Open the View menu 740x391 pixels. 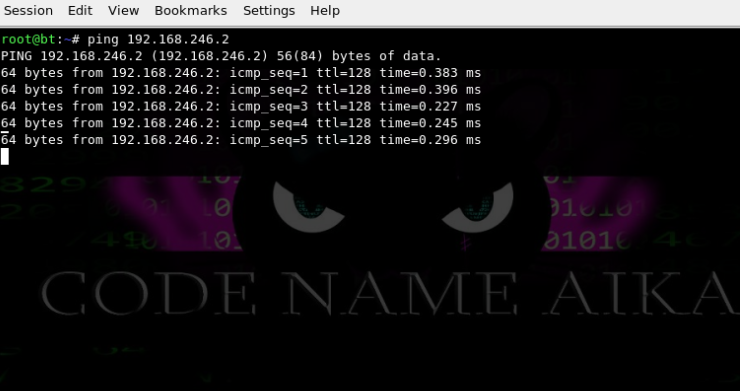[123, 10]
